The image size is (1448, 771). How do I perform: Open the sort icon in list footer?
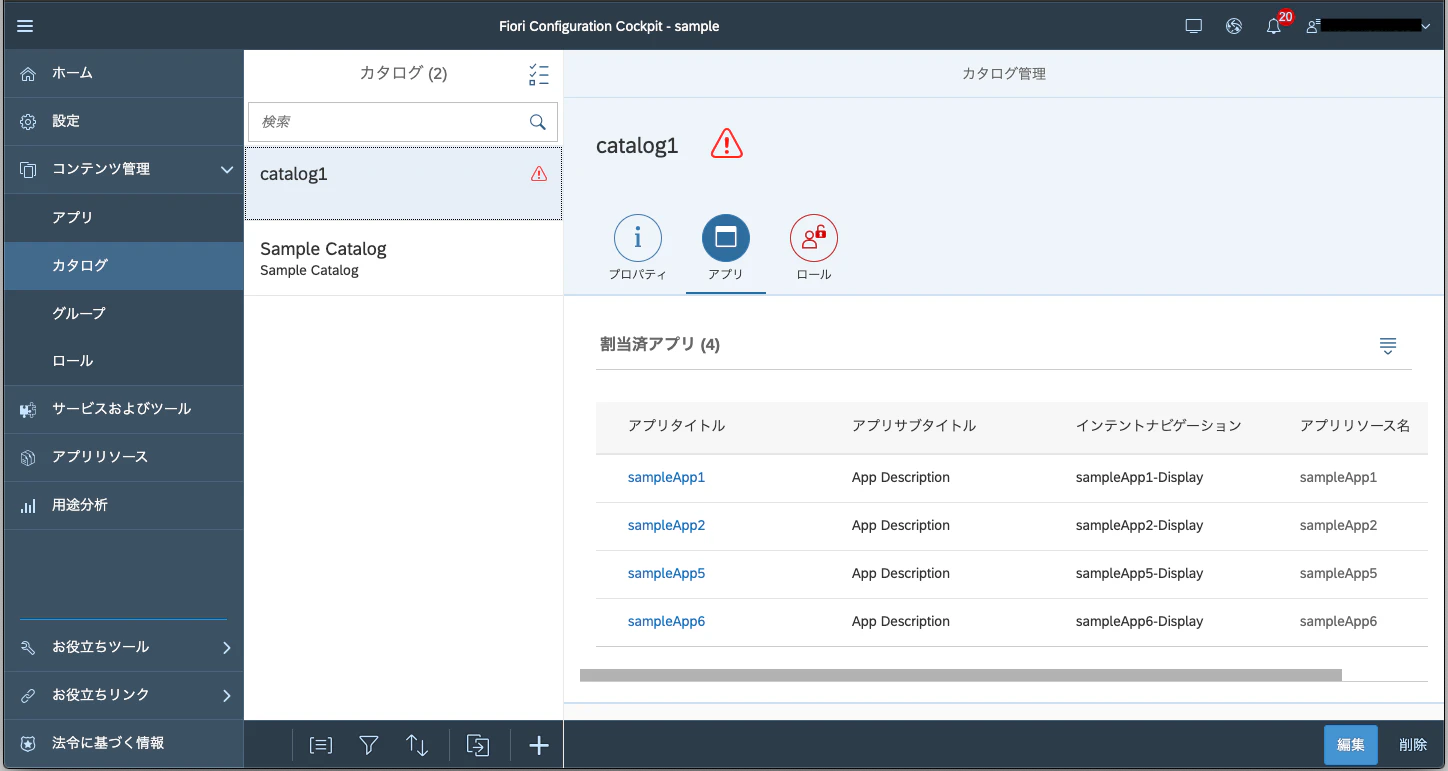[417, 745]
